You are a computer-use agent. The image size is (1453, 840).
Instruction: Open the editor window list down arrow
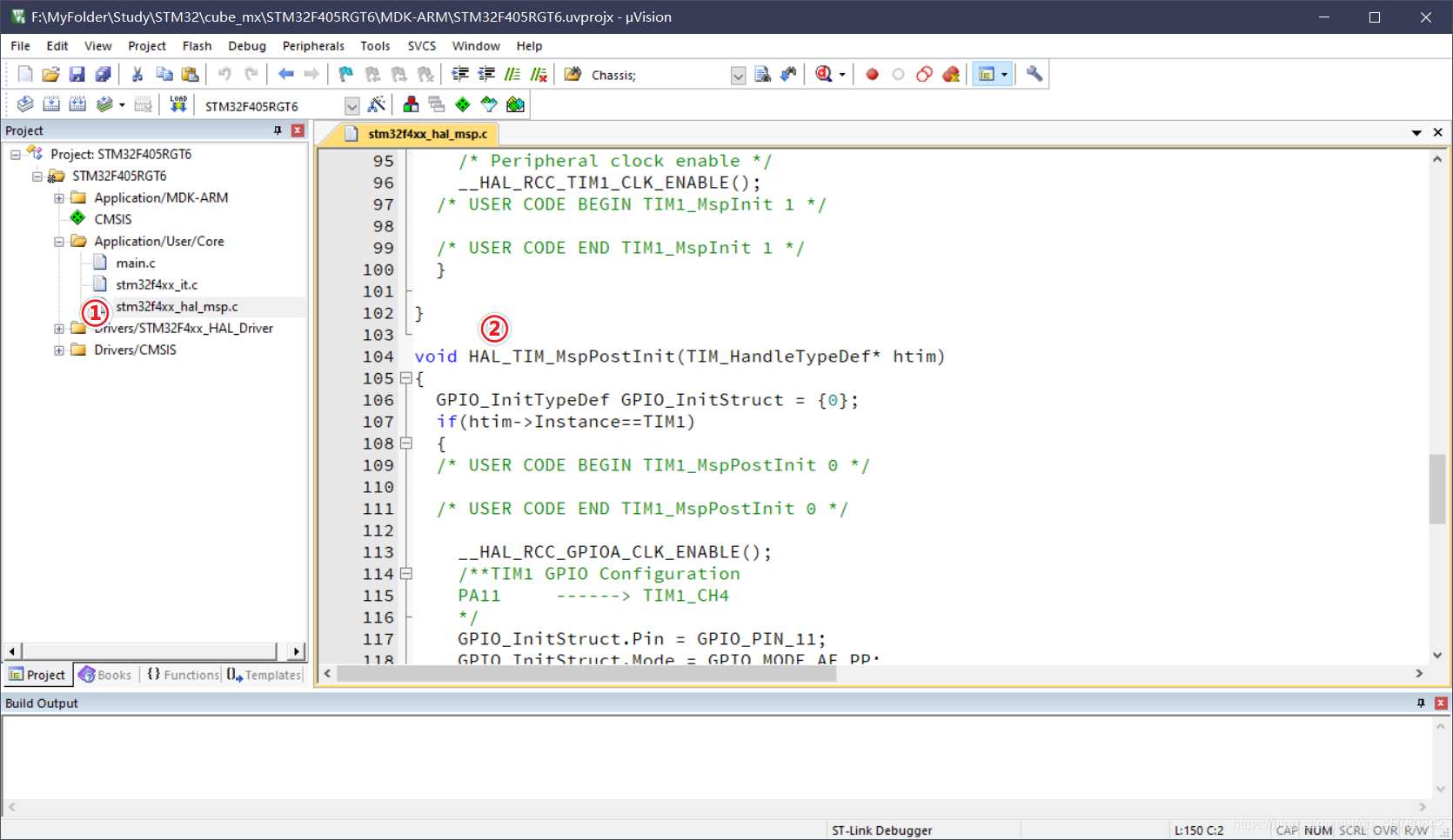pyautogui.click(x=1416, y=133)
